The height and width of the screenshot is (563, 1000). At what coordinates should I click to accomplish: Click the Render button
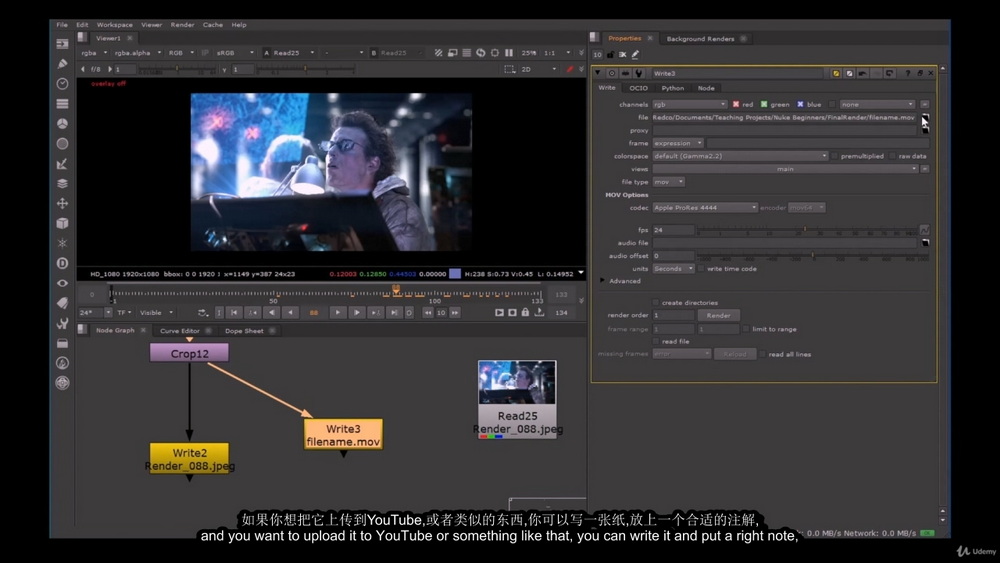pyautogui.click(x=719, y=315)
